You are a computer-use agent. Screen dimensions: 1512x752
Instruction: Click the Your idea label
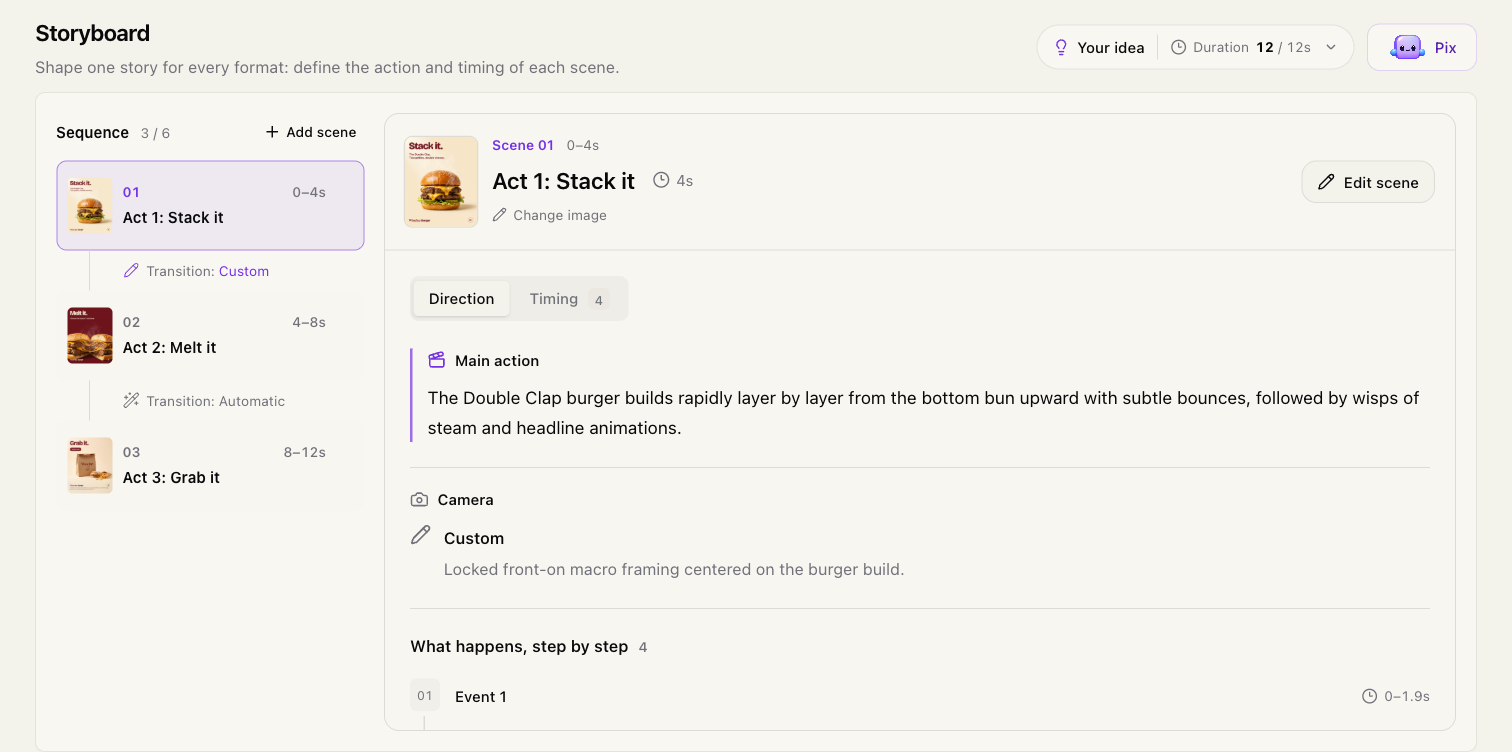[x=1110, y=47]
